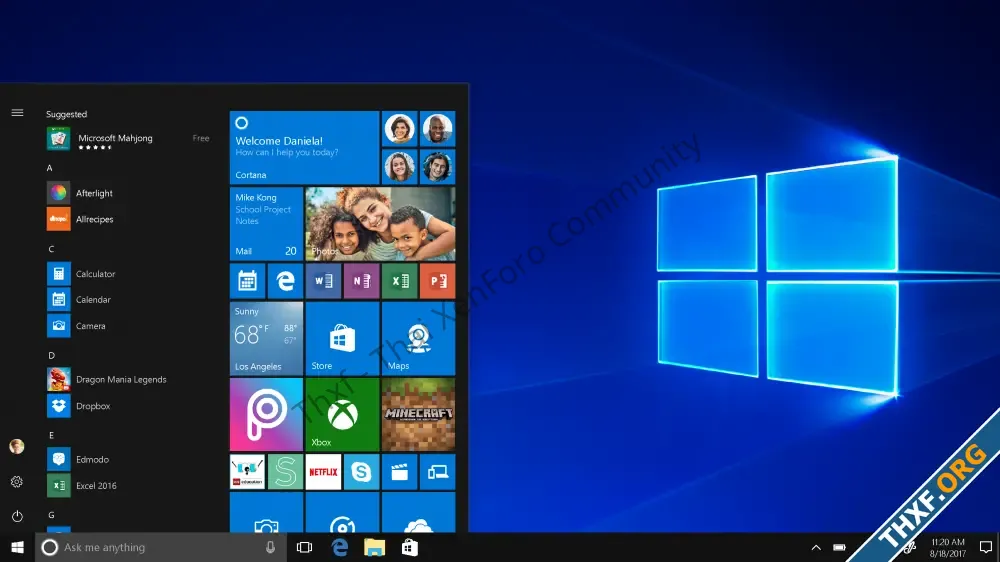The image size is (1000, 562).
Task: Jump to letter E section header
Action: point(51,435)
